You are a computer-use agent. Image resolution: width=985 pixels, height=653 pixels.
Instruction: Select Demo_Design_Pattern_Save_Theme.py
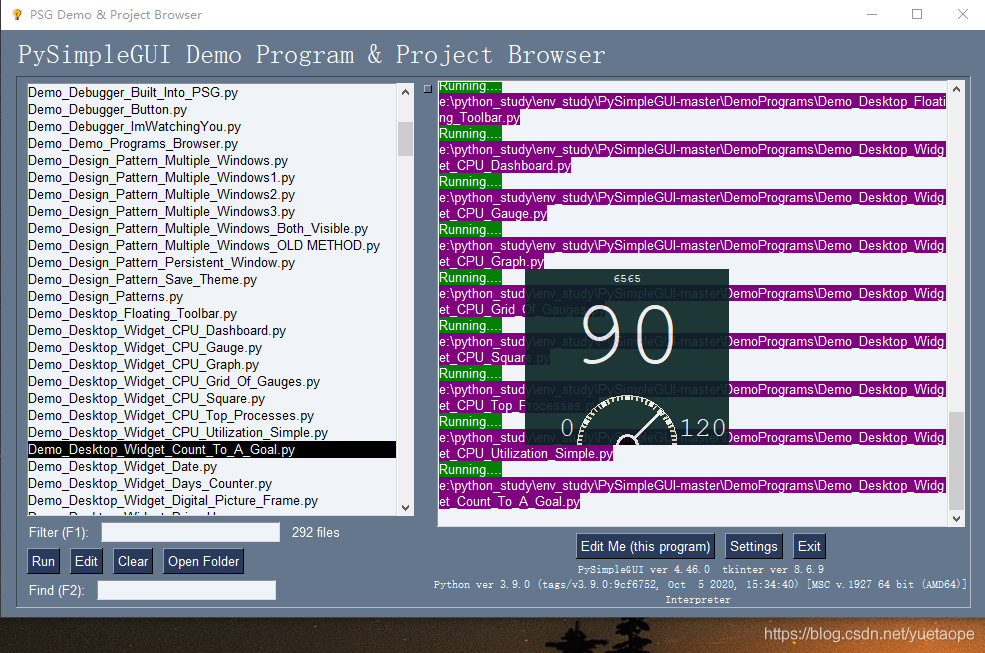(x=212, y=279)
